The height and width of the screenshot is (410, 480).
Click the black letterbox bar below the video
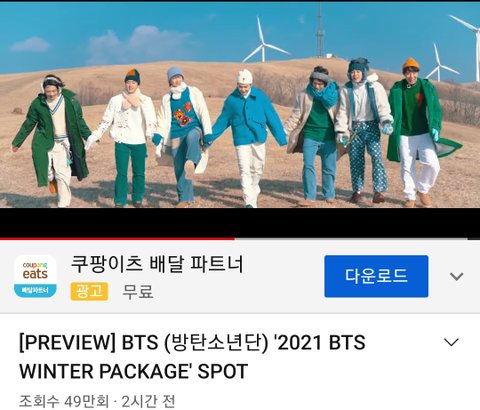point(240,223)
